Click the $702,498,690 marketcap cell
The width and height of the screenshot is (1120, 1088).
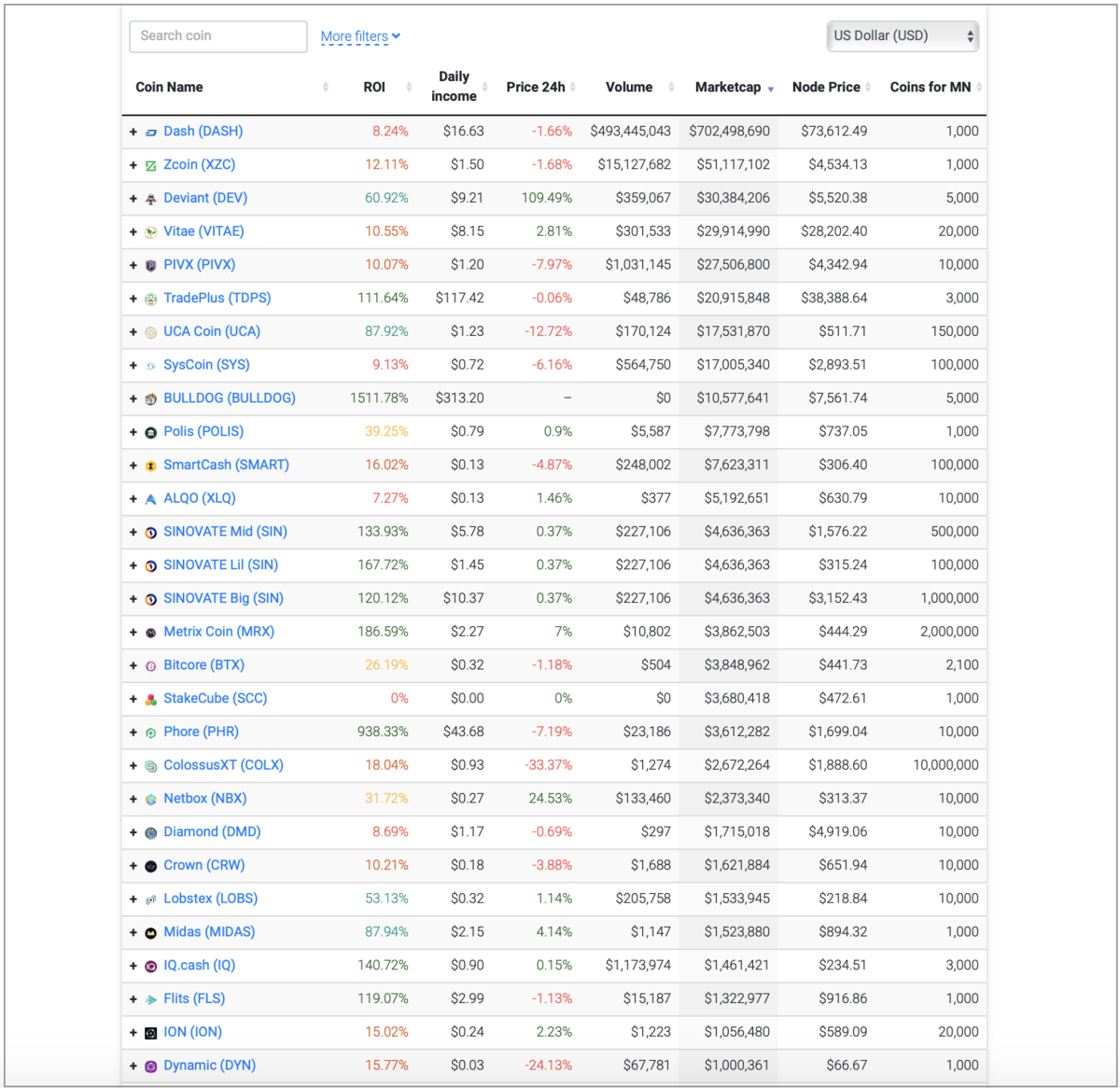[x=730, y=132]
